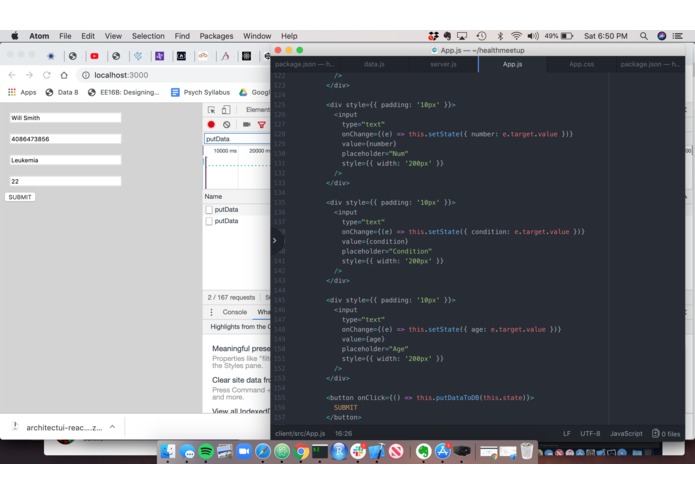The image size is (695, 494).
Task: Click the DevTools record network log button
Action: [211, 124]
